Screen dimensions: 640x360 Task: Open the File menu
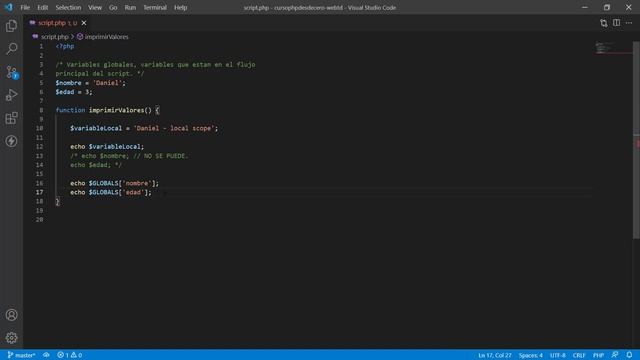[x=25, y=7]
